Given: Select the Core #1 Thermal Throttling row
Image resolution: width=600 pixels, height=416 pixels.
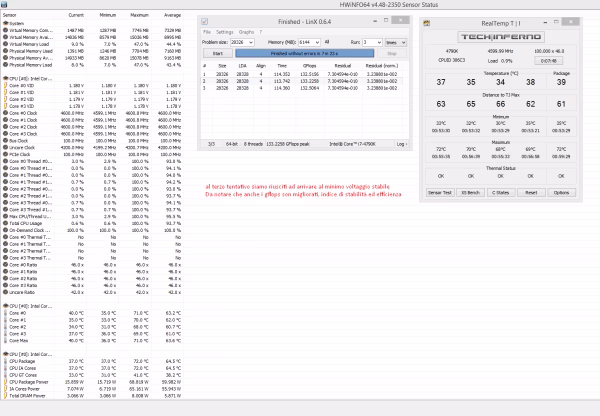Looking at the screenshot, I should click(92, 244).
